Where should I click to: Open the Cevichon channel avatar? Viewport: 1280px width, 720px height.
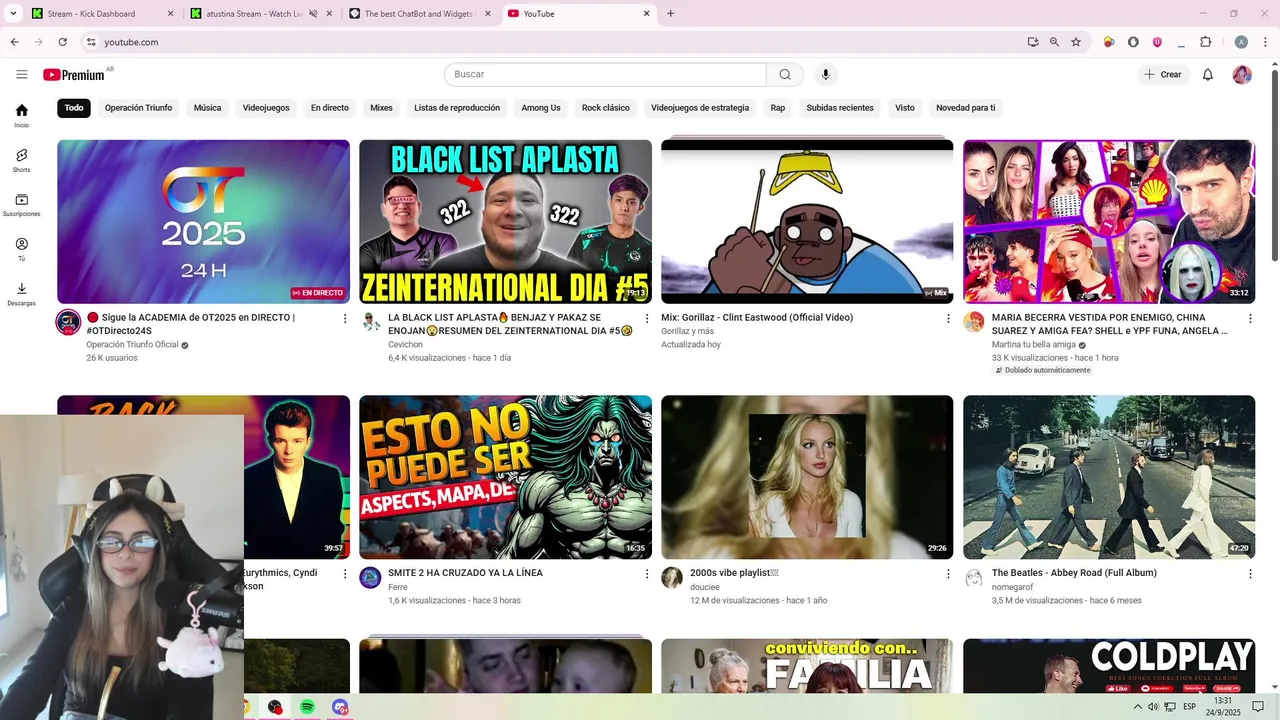[371, 322]
